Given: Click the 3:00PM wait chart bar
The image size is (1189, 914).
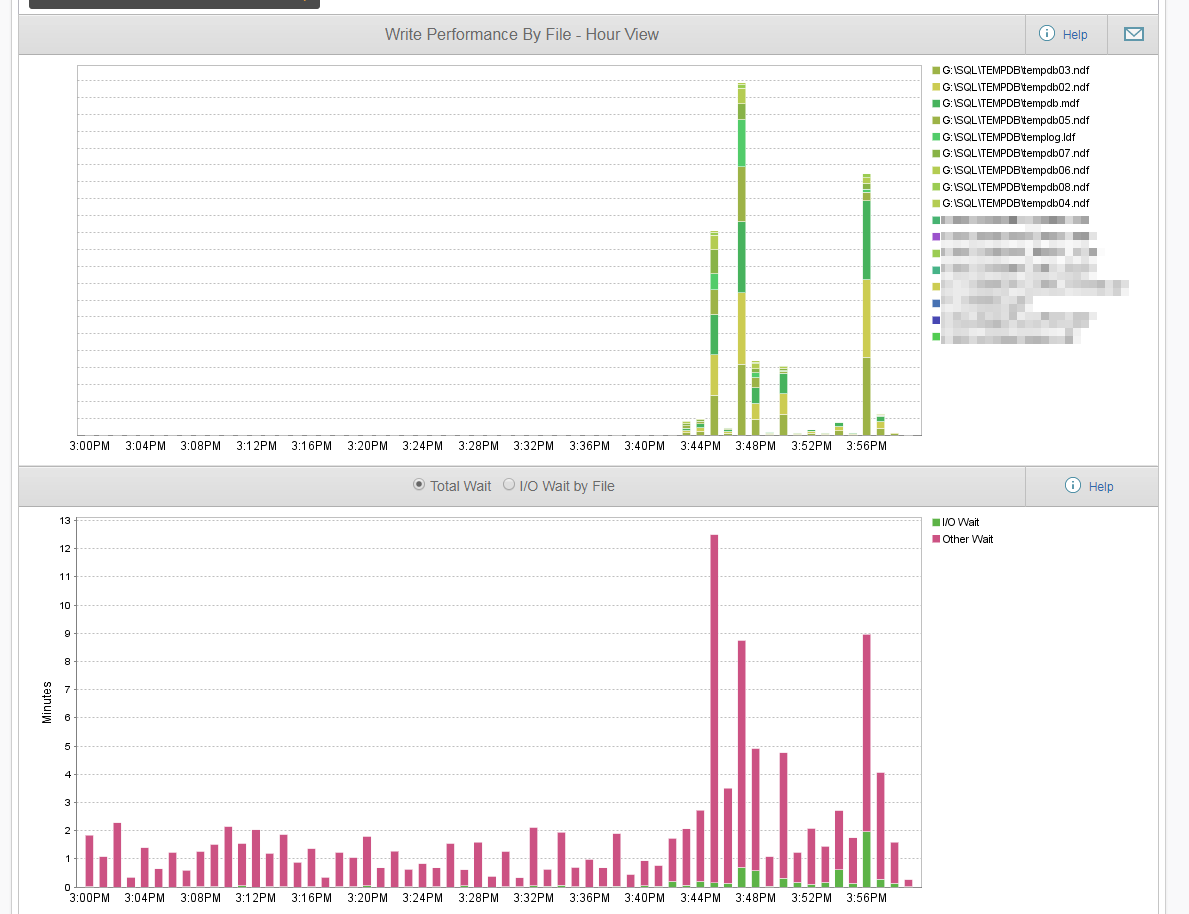Looking at the screenshot, I should coord(89,861).
